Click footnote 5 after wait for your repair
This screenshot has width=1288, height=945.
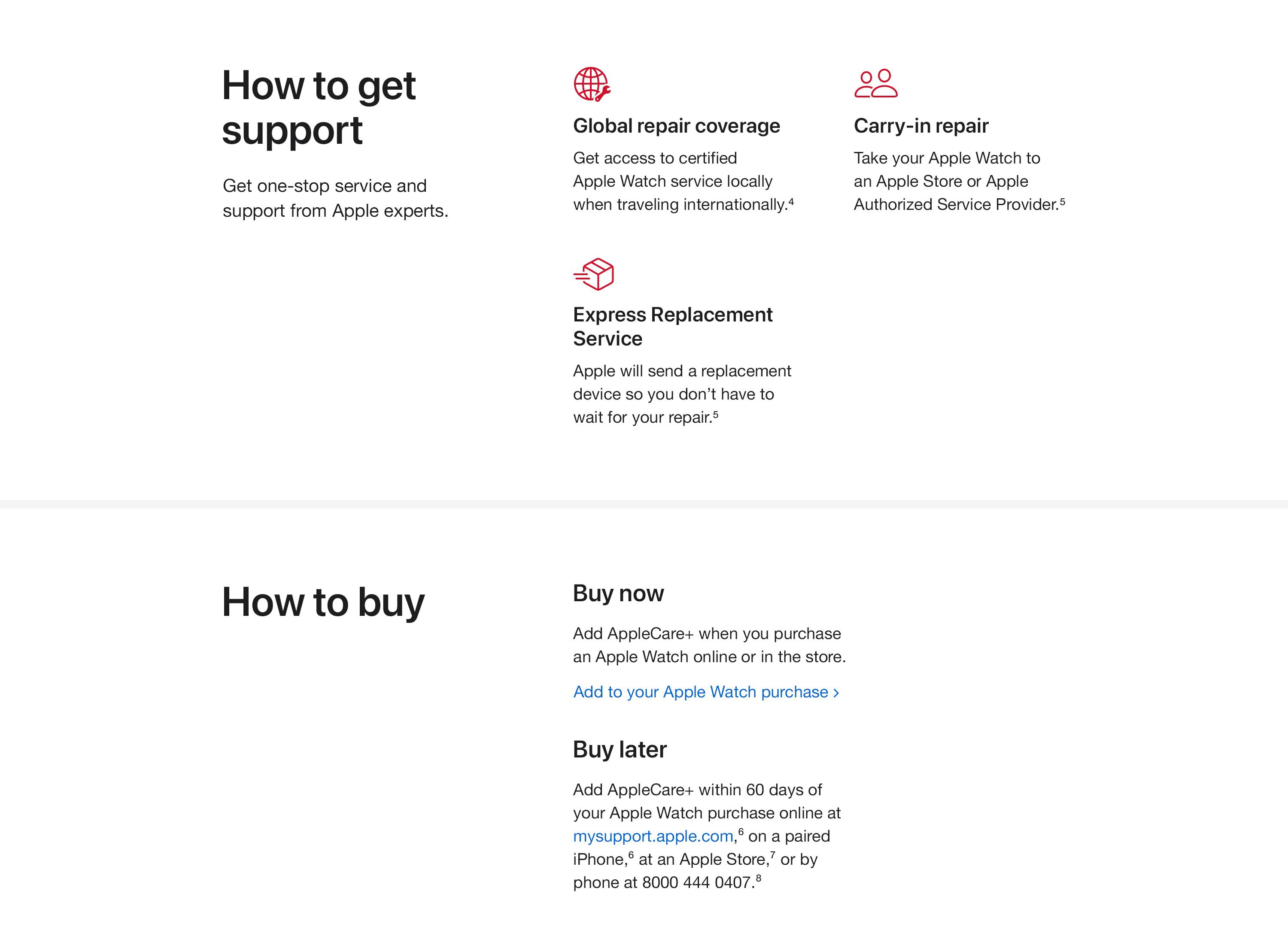(716, 414)
